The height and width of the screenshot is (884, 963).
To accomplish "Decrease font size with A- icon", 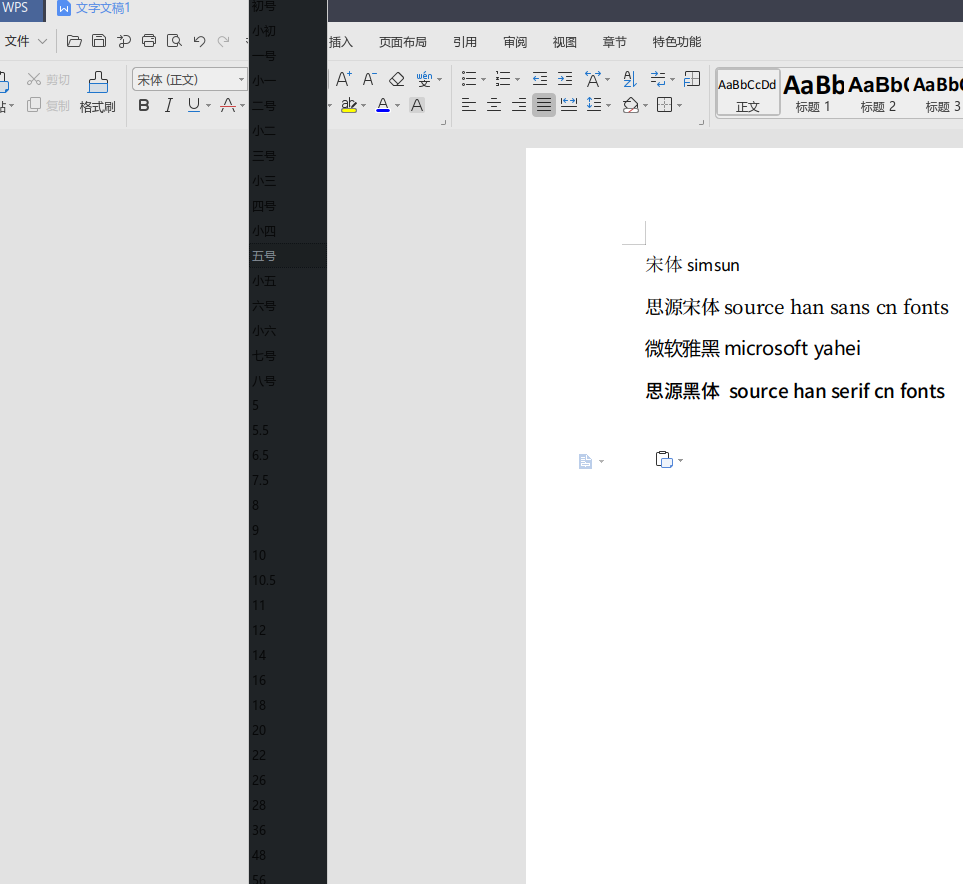I will click(369, 79).
